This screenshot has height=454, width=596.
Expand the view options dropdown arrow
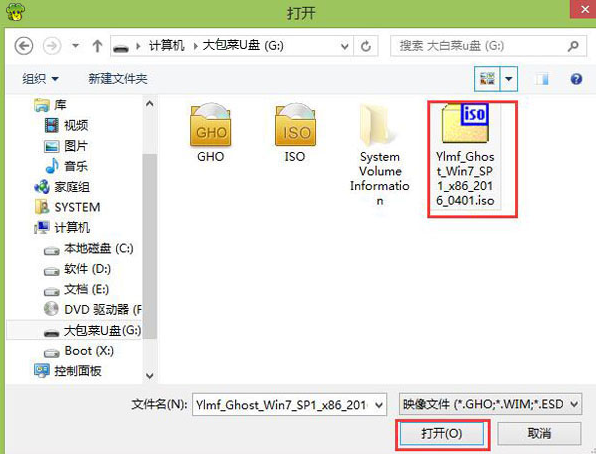(x=509, y=79)
